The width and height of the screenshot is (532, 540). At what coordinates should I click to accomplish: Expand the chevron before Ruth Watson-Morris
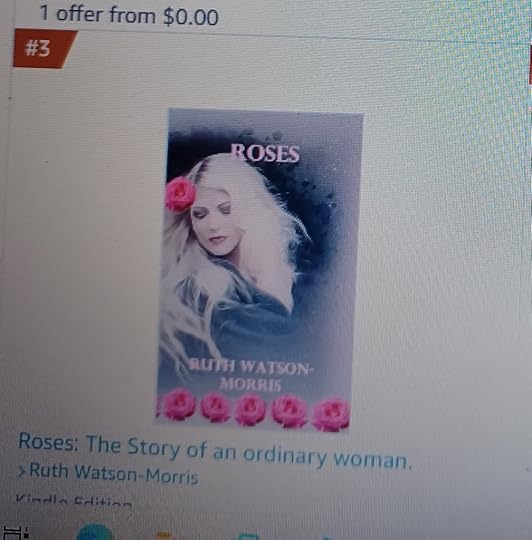pos(22,469)
